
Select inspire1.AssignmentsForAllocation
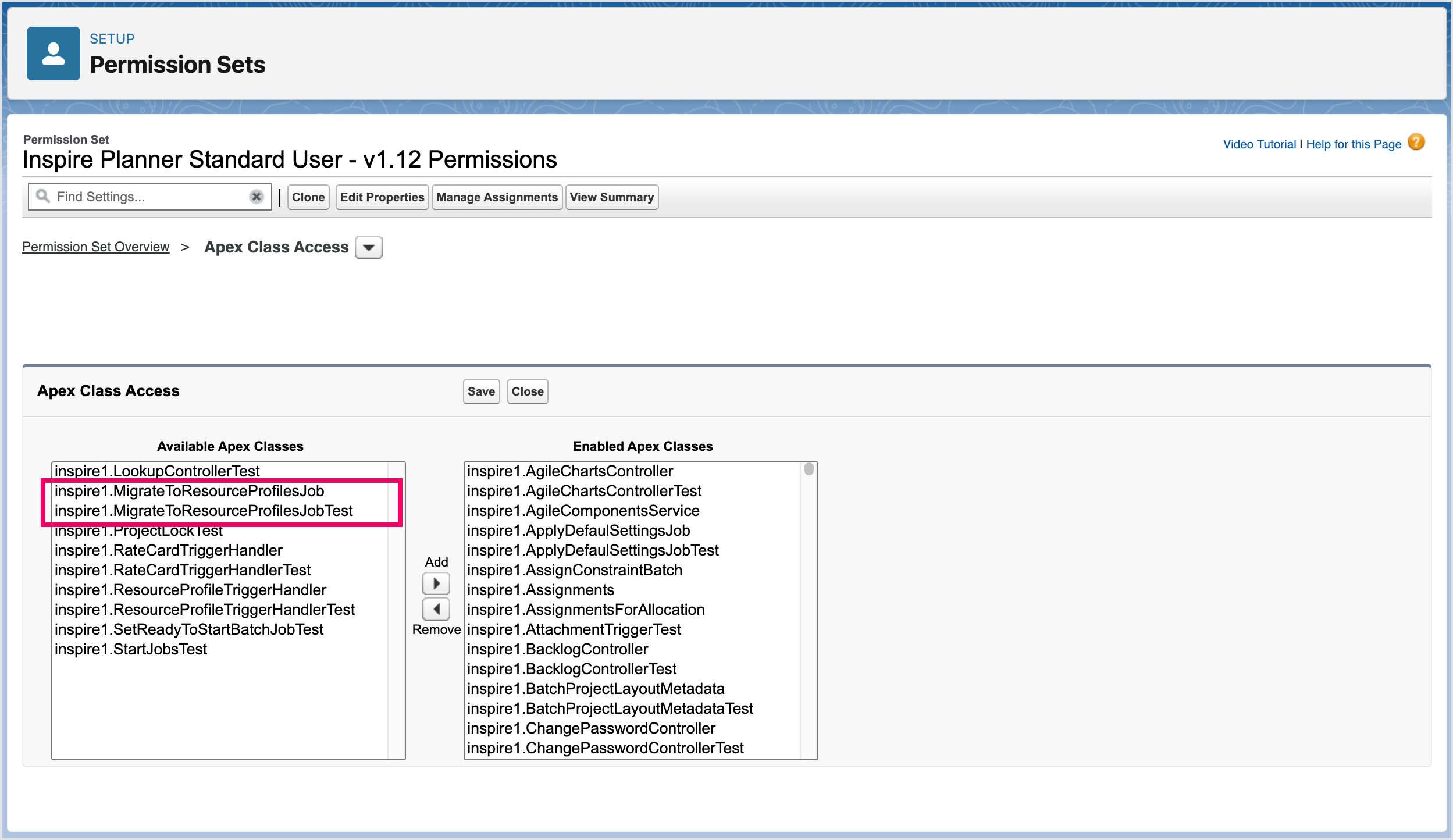633,610
